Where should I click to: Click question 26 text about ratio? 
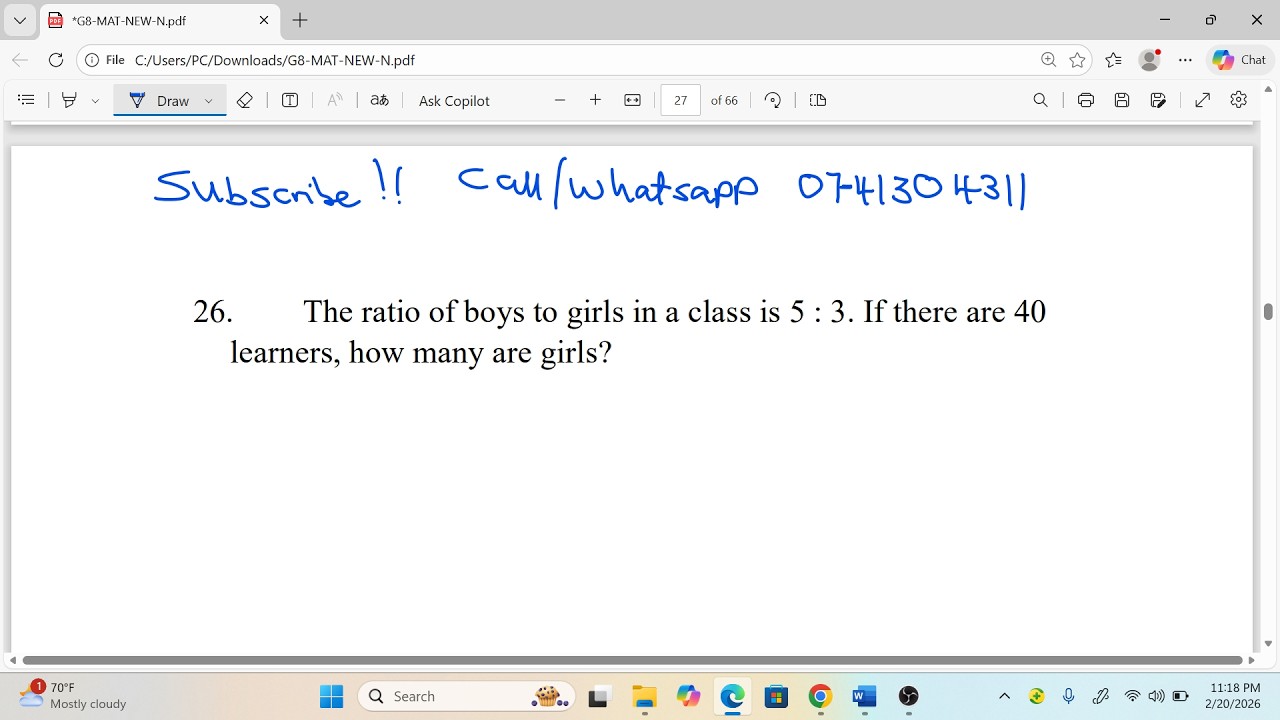[x=619, y=332]
